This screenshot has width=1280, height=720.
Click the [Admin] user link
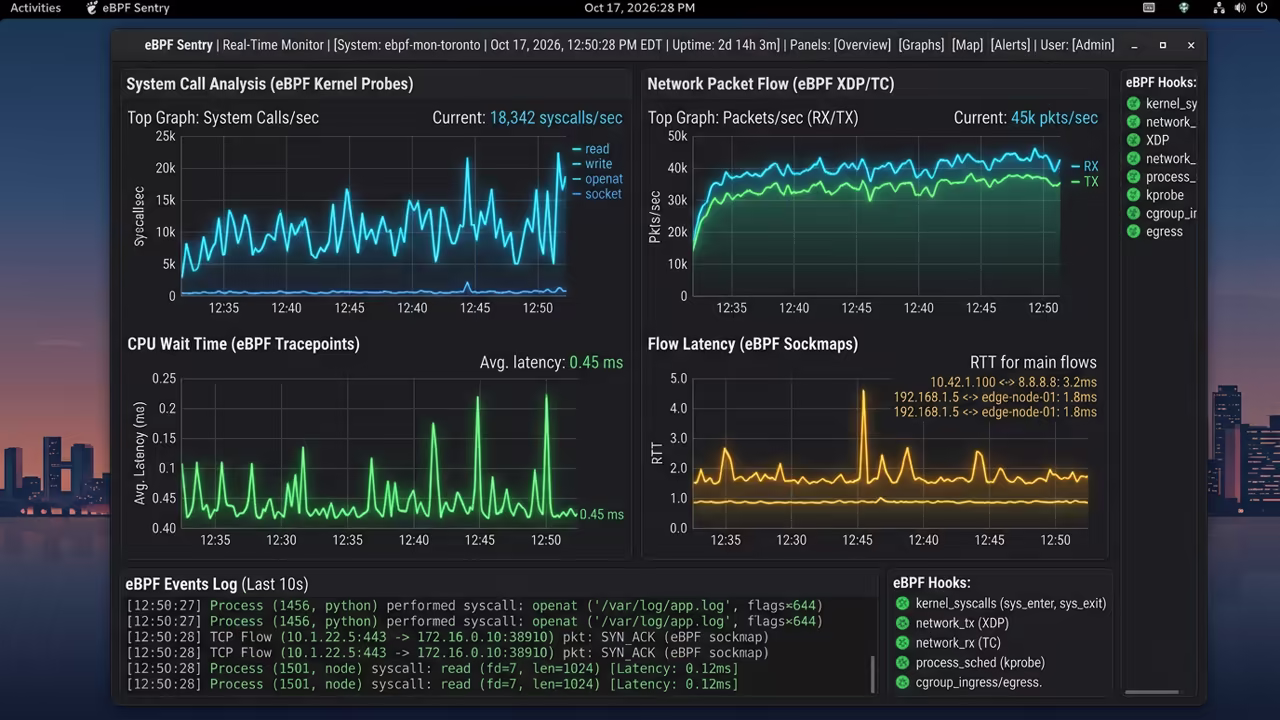pyautogui.click(x=1093, y=45)
